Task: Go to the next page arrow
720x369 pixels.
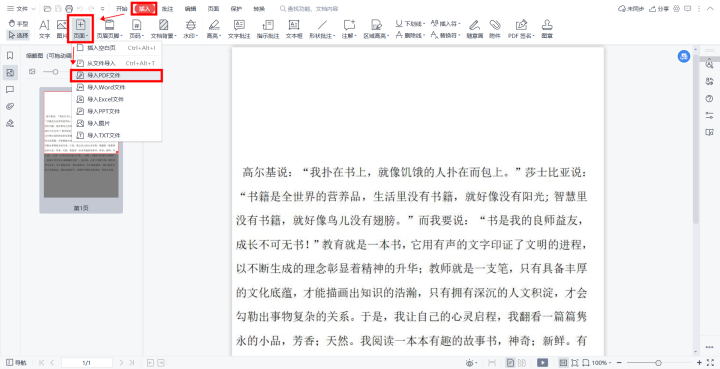Action: [122, 363]
